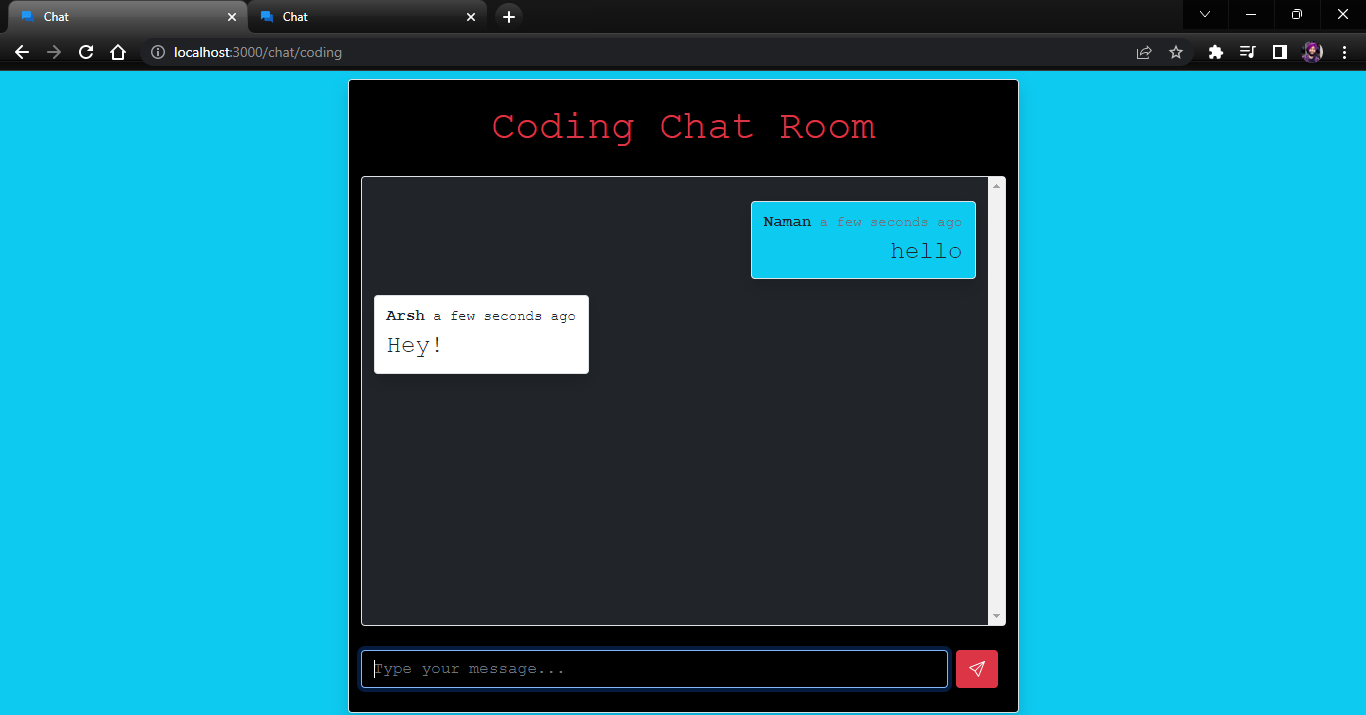View site information via the info icon
The width and height of the screenshot is (1366, 715).
[158, 52]
